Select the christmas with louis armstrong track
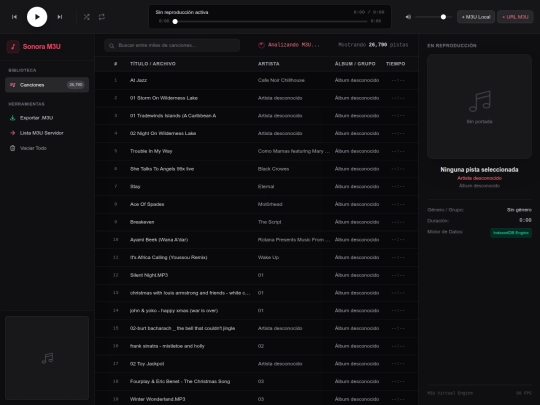Screen dimensions: 540x405 coord(257,293)
